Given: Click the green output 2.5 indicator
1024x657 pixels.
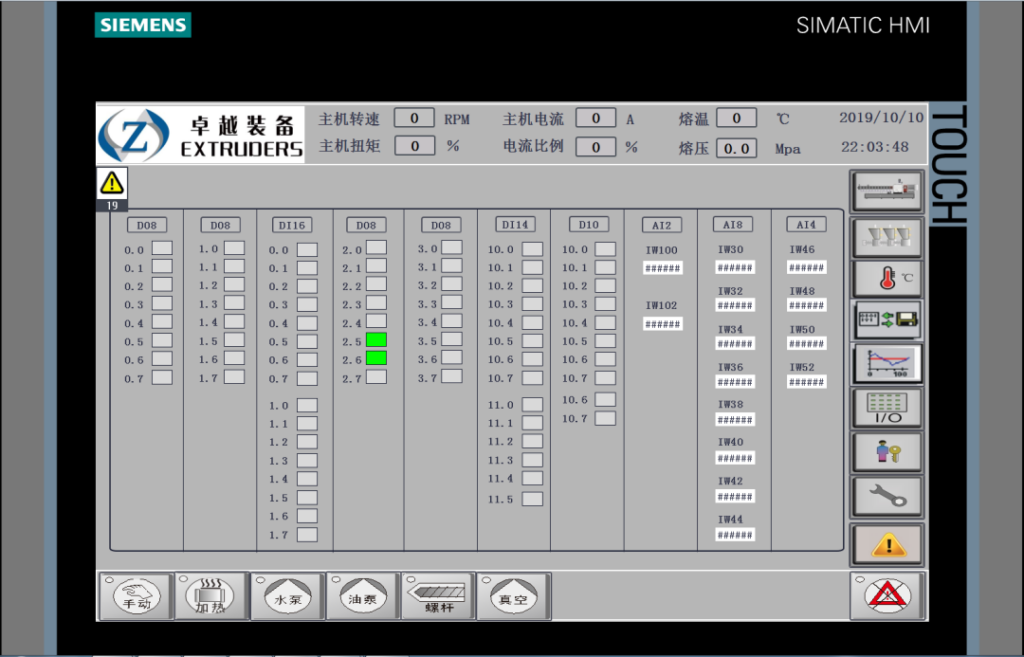Looking at the screenshot, I should point(376,340).
